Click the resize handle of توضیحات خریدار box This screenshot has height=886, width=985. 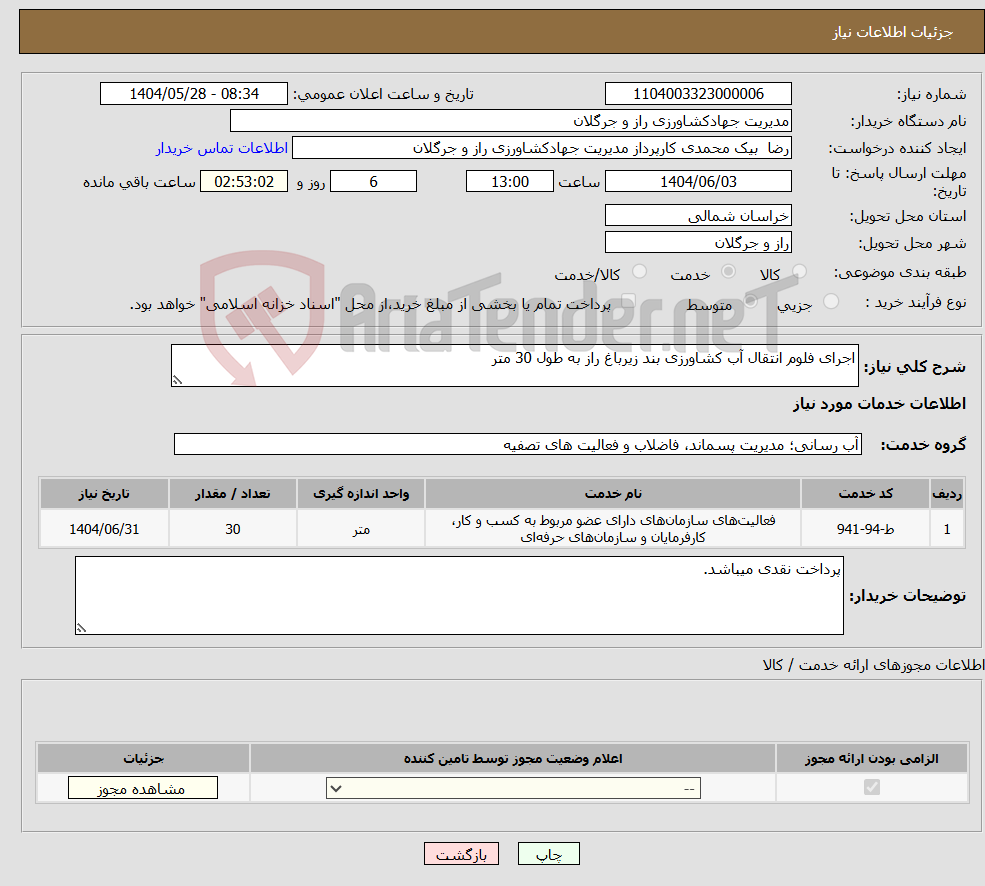(x=80, y=627)
